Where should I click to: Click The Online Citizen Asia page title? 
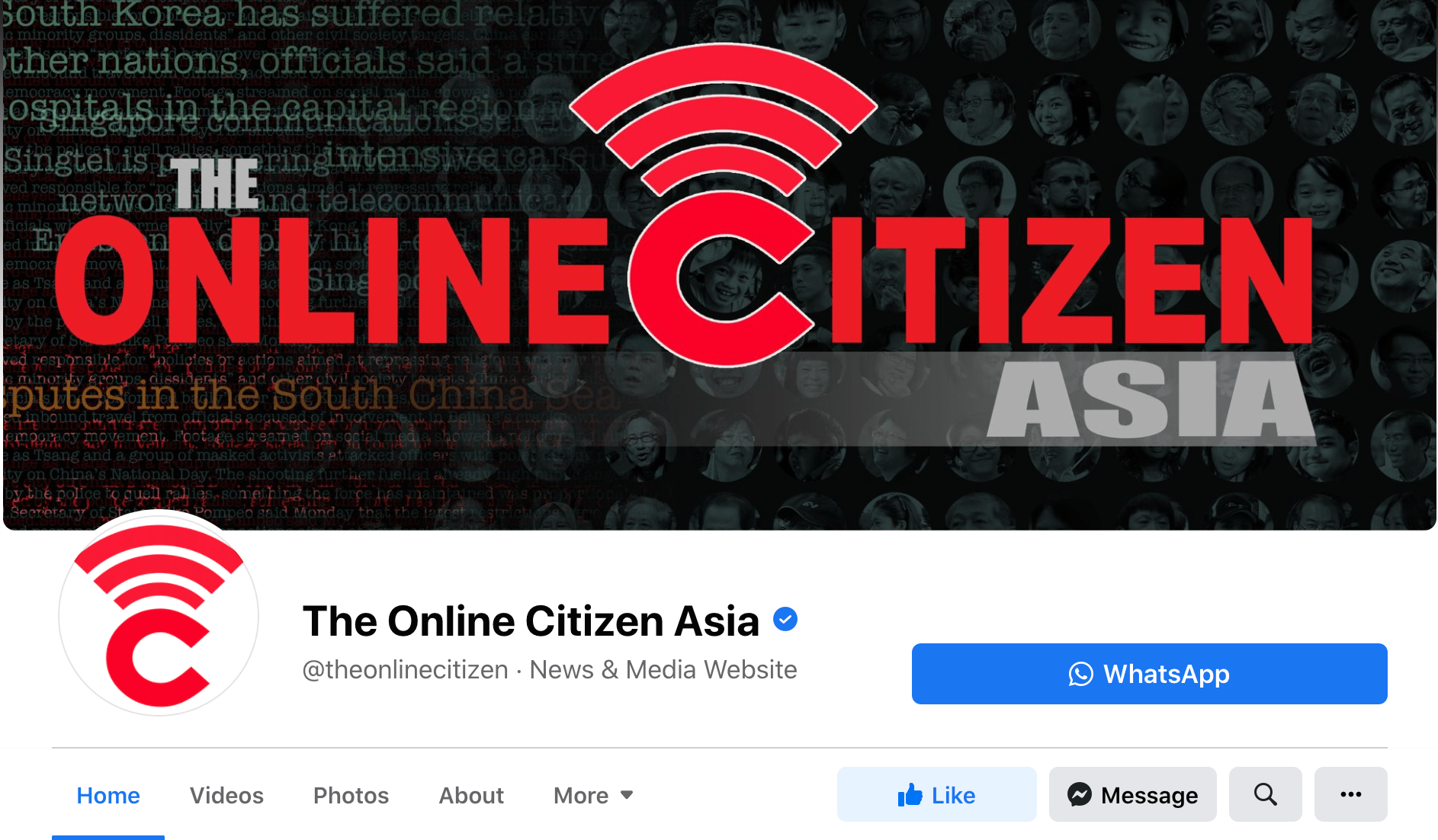[531, 620]
